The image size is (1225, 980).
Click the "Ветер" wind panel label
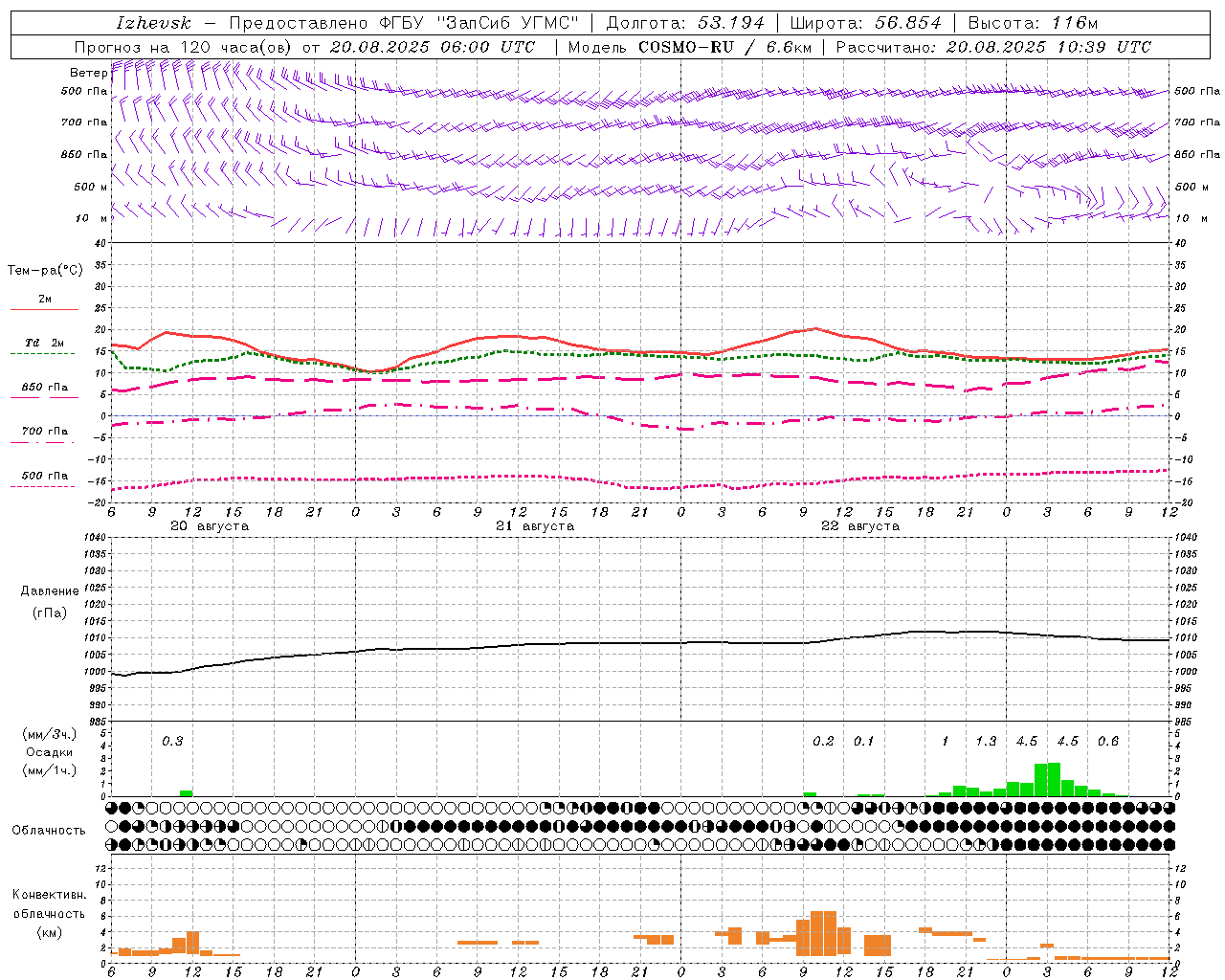tap(88, 73)
